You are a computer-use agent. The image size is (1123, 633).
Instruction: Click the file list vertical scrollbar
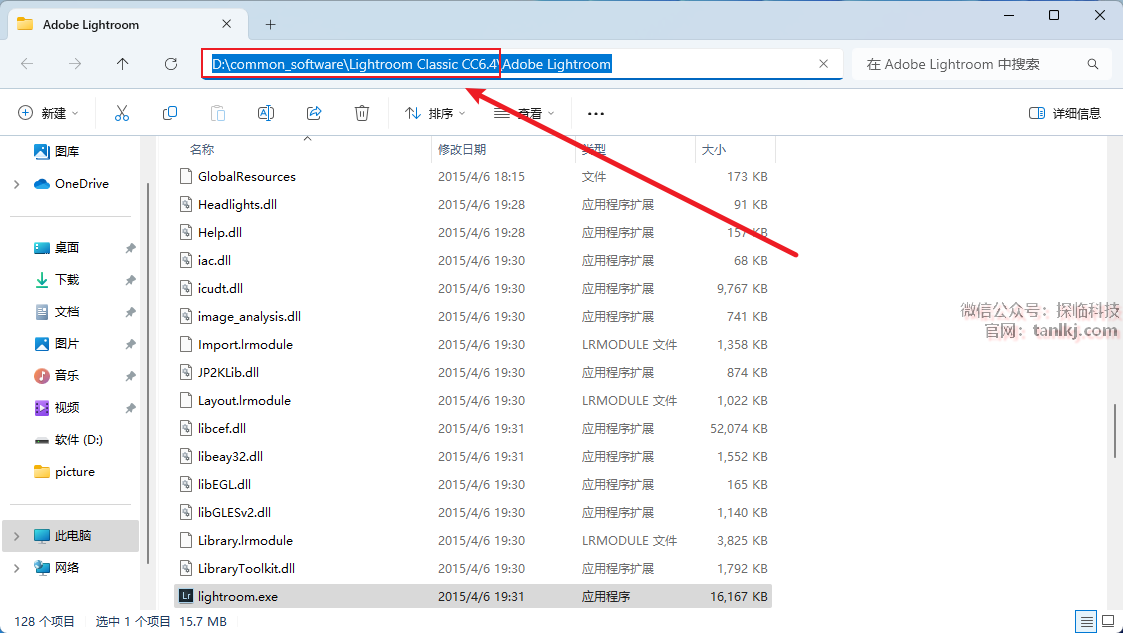(x=1115, y=430)
